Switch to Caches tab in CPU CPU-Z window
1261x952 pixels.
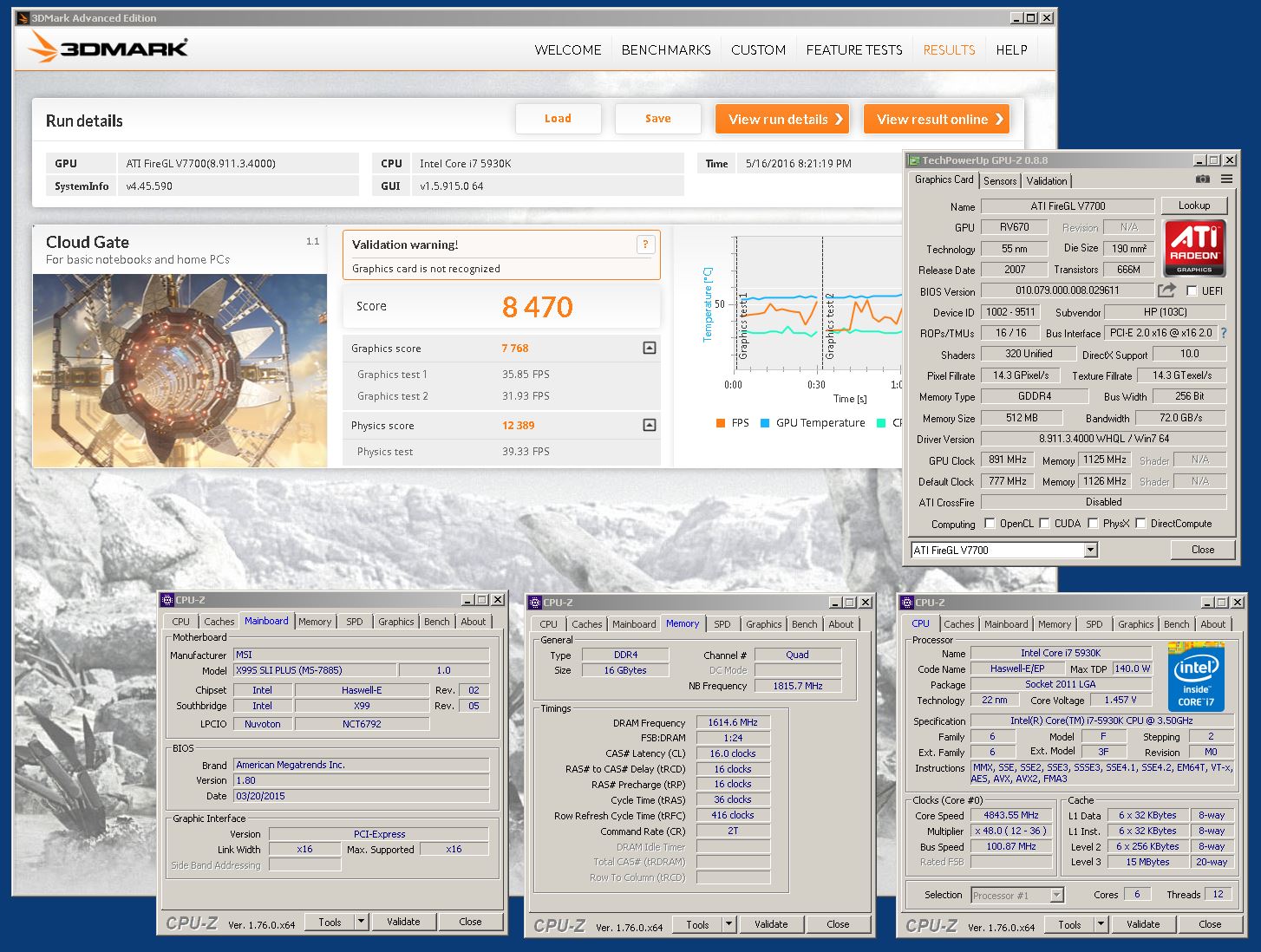[x=959, y=624]
